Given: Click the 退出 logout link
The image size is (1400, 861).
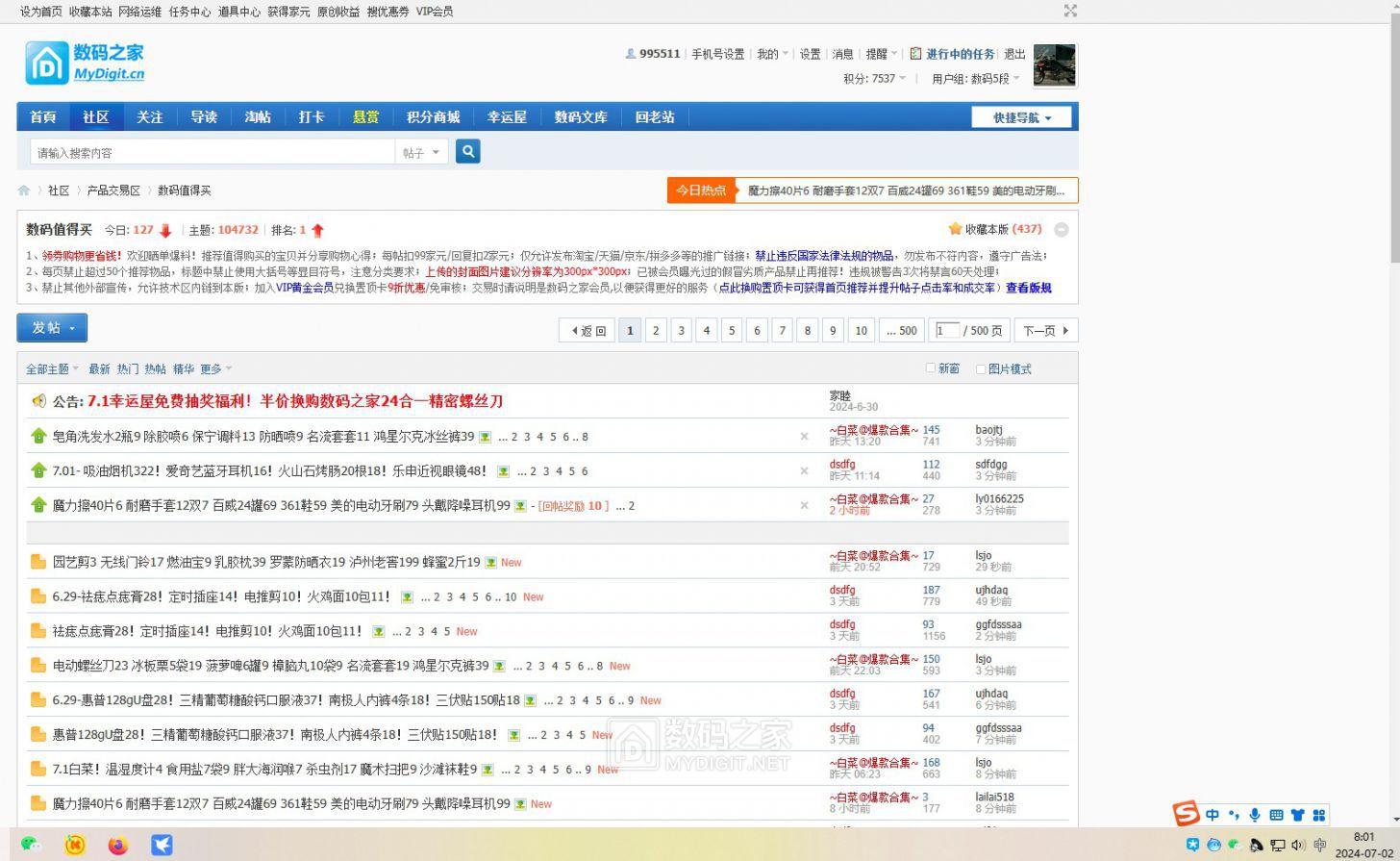Looking at the screenshot, I should pyautogui.click(x=1014, y=54).
